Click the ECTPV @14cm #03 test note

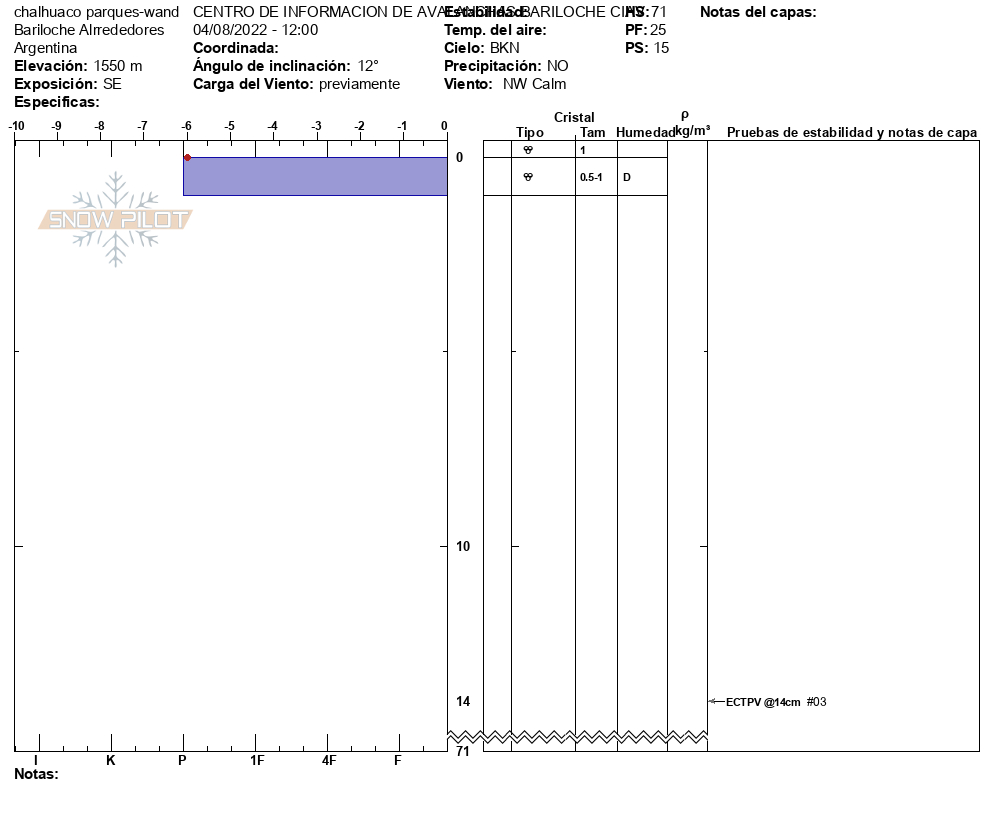(x=776, y=702)
